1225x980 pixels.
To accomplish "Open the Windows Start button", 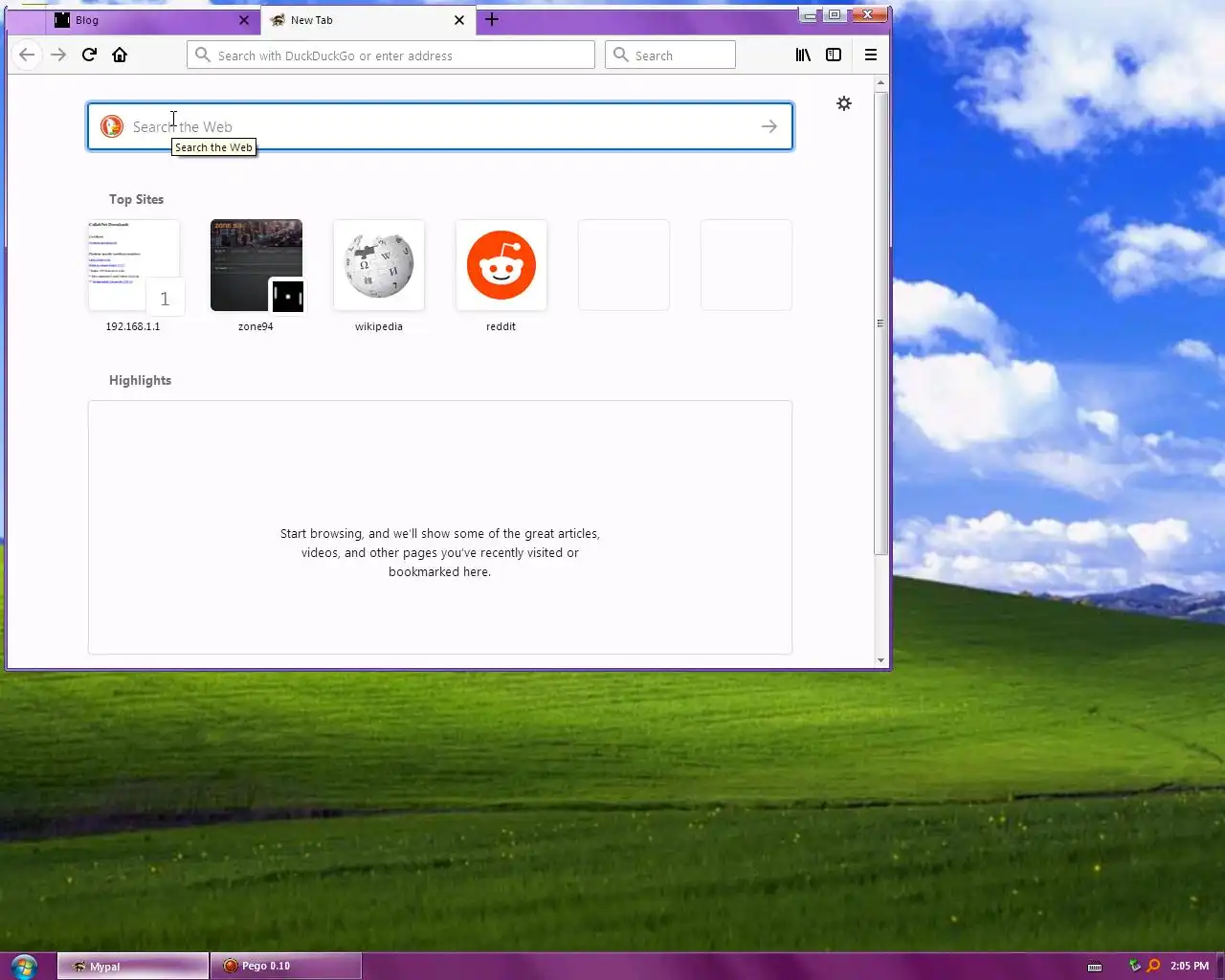I will pos(24,966).
